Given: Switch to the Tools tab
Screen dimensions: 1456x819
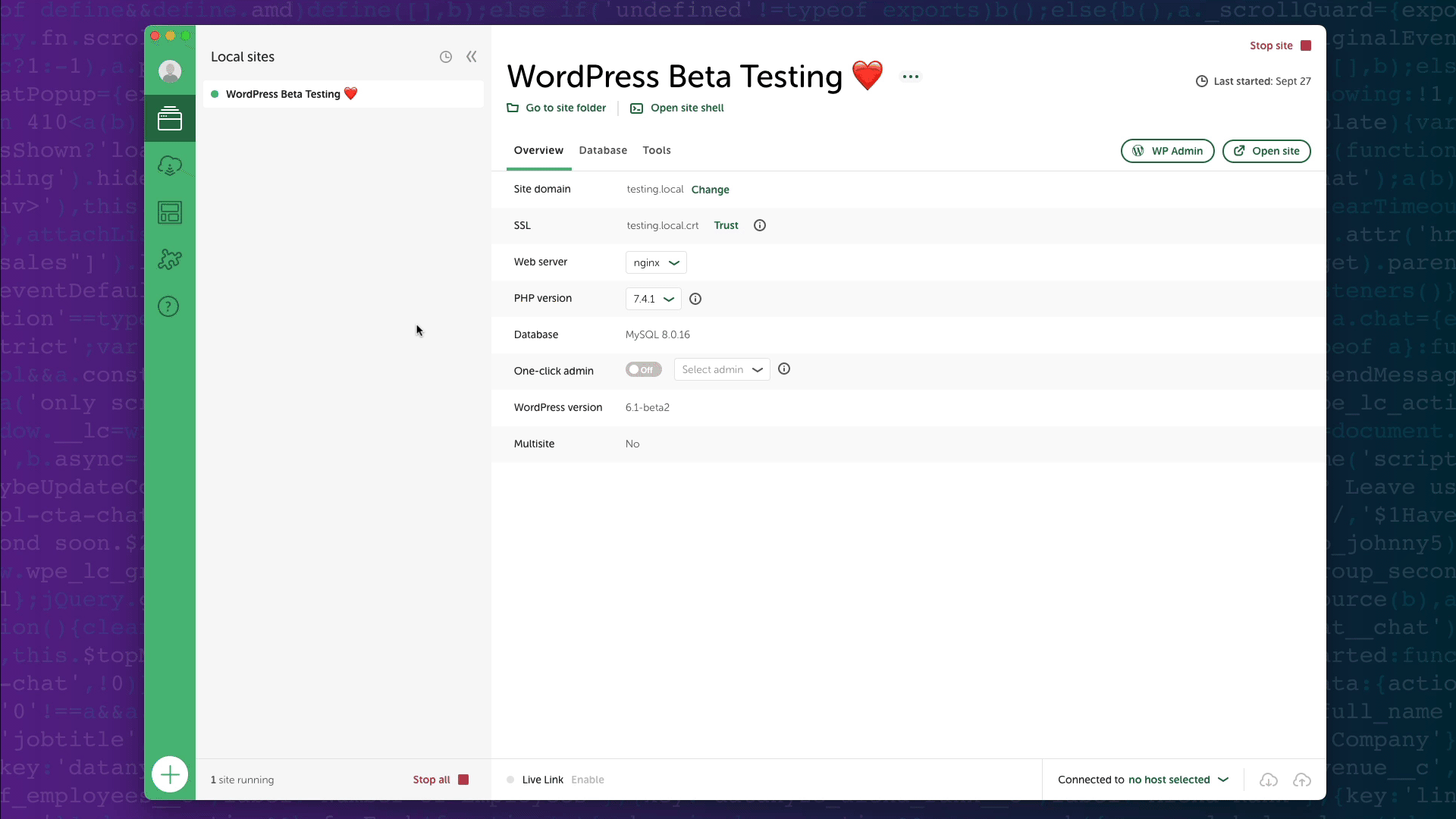Looking at the screenshot, I should [x=658, y=150].
